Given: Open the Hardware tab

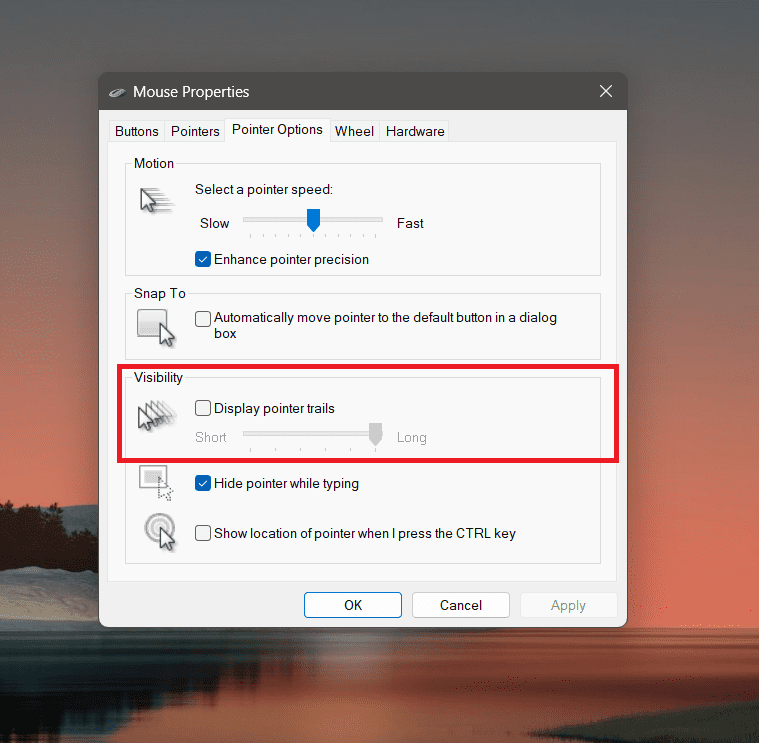Looking at the screenshot, I should pyautogui.click(x=415, y=131).
